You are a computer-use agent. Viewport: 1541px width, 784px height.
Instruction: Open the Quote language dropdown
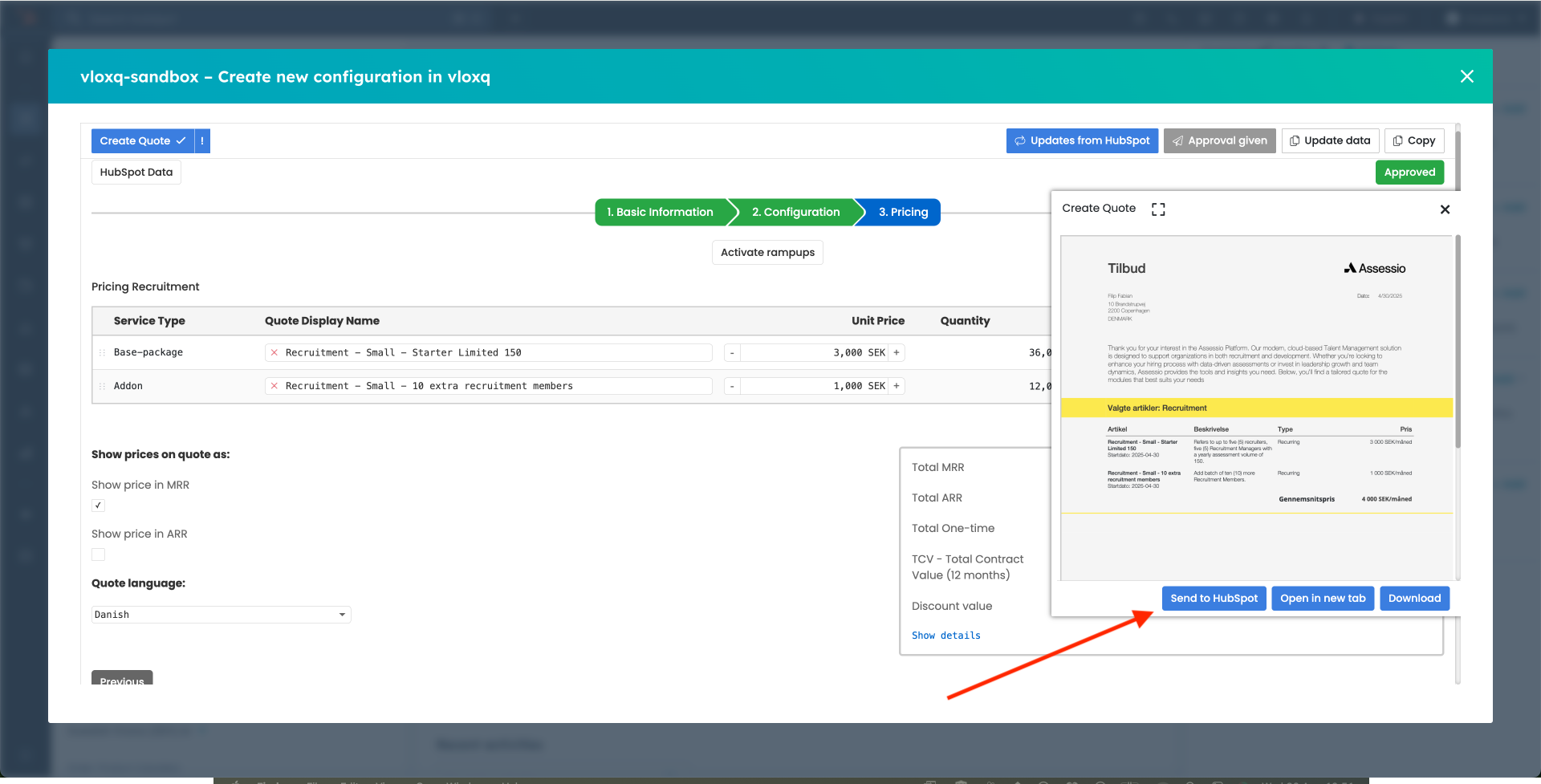point(221,615)
